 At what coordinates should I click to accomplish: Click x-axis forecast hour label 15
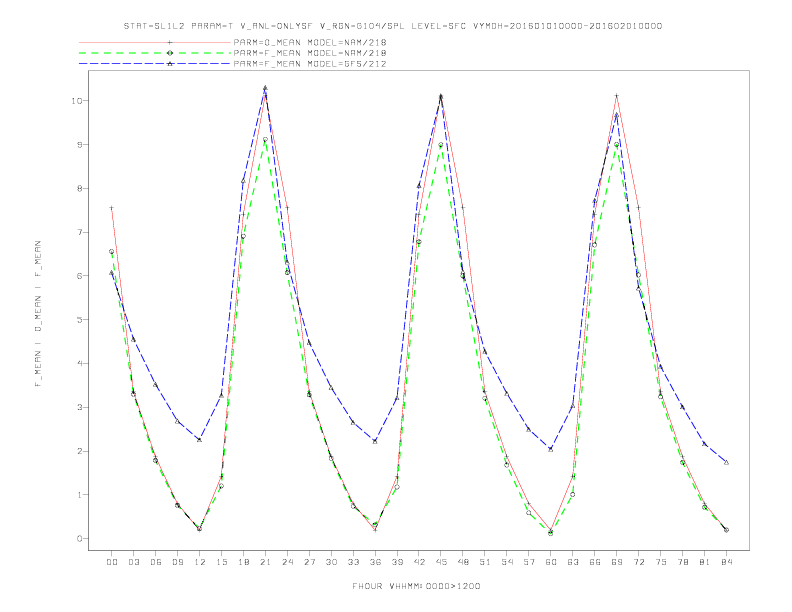221,562
